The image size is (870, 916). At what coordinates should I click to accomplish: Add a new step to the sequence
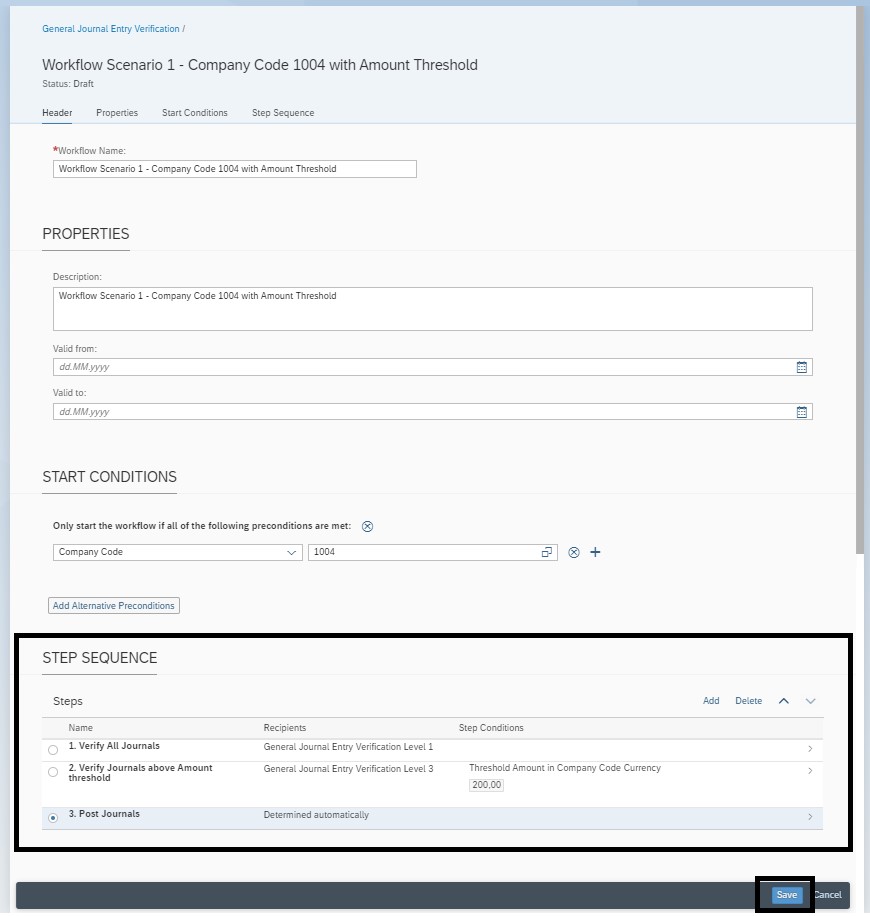711,700
